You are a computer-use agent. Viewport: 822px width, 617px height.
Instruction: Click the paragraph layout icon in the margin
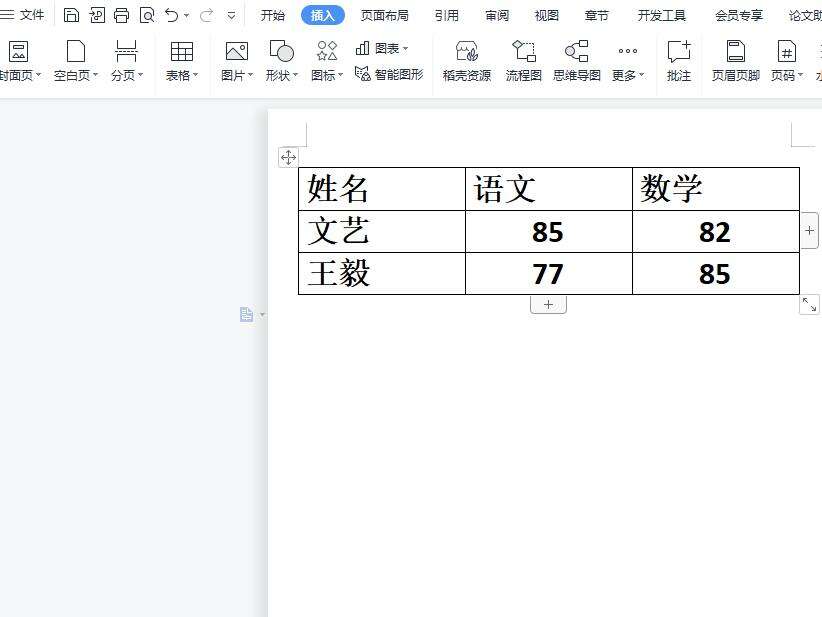tap(246, 315)
